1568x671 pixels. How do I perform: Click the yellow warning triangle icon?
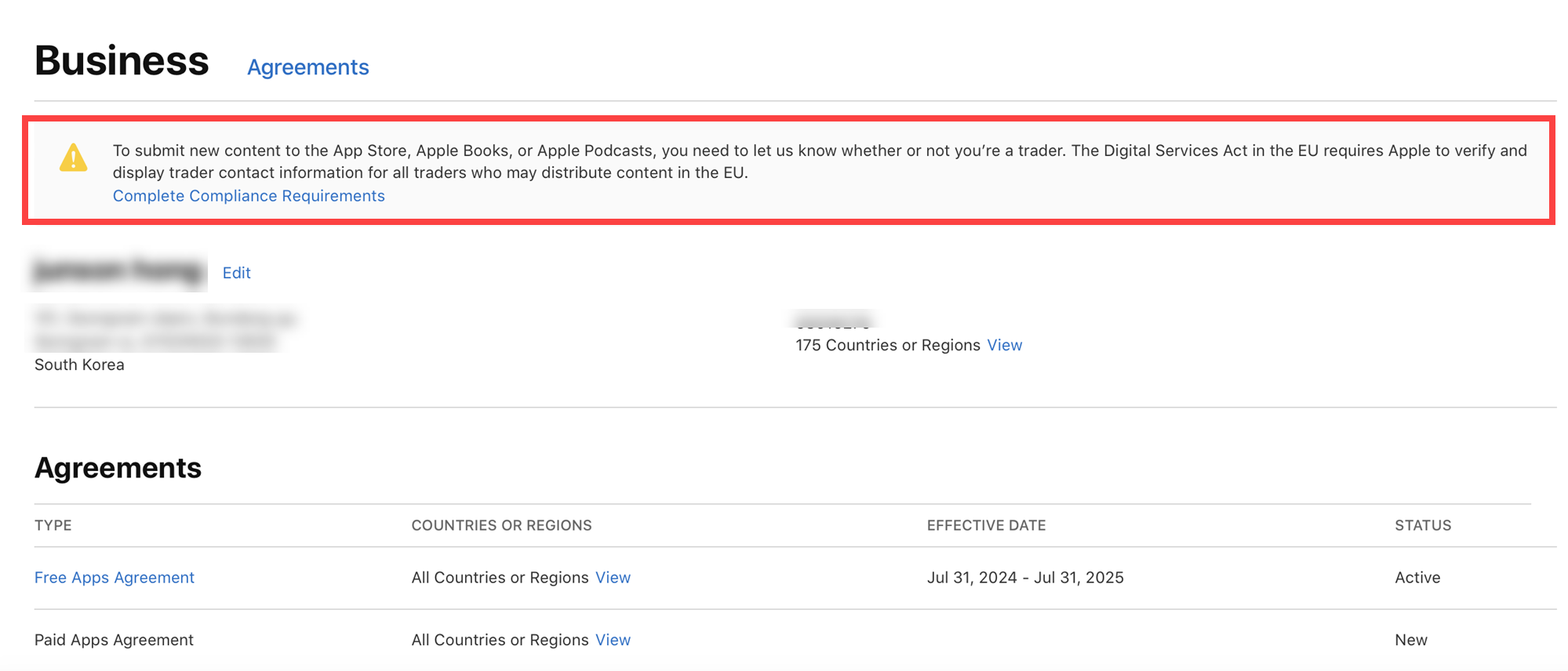pyautogui.click(x=74, y=158)
